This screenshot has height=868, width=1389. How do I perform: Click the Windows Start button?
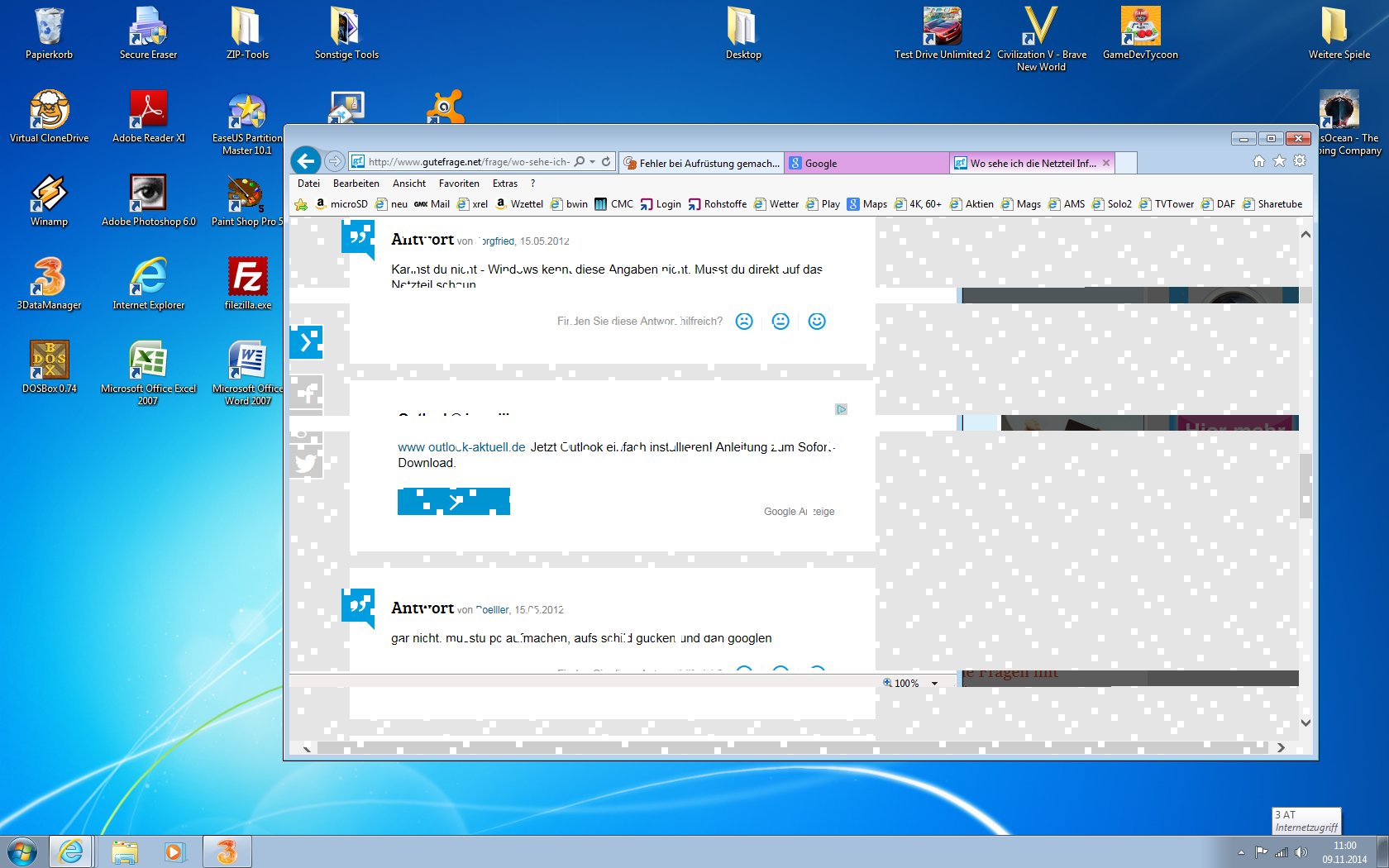[x=22, y=851]
